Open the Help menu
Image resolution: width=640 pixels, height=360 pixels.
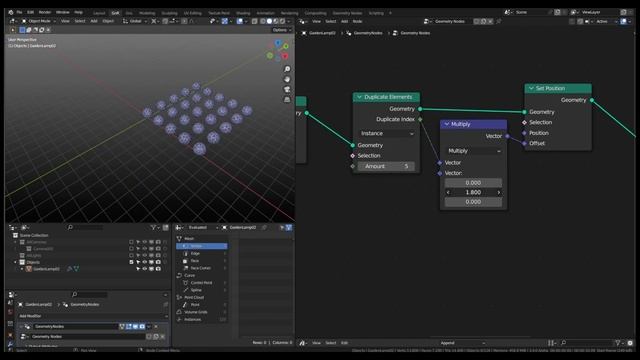coord(78,13)
